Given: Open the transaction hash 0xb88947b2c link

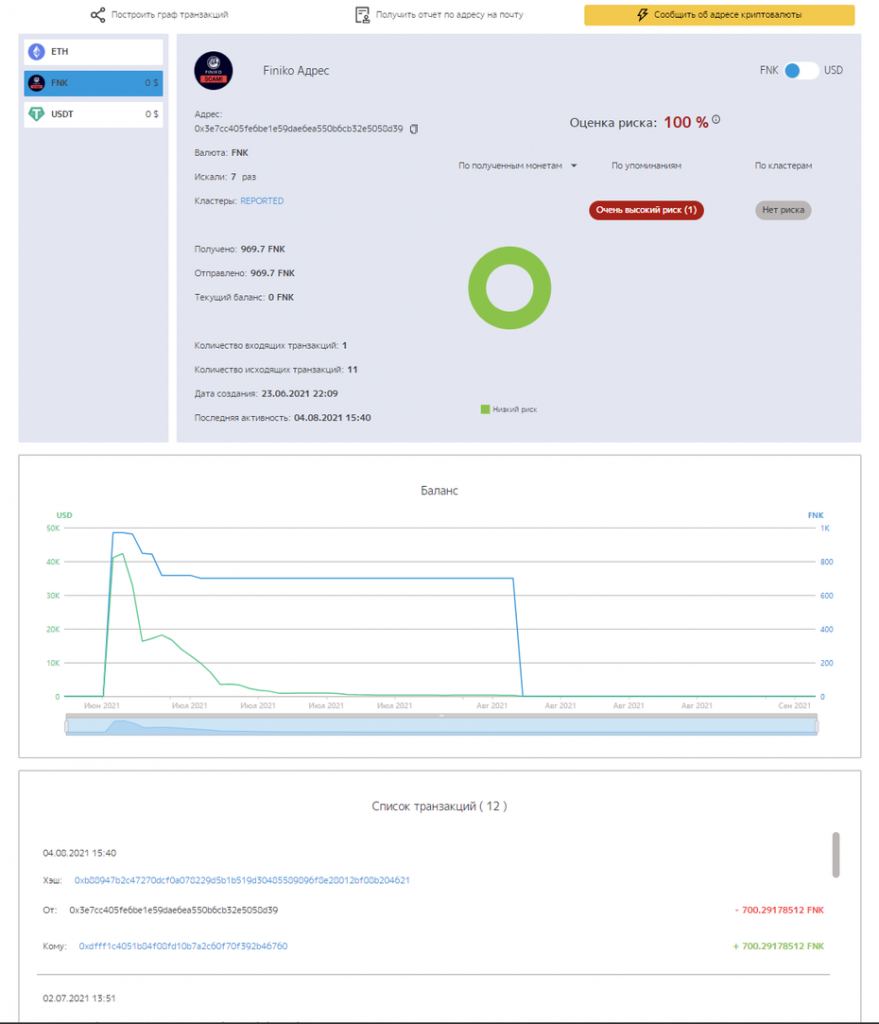Looking at the screenshot, I should pos(242,880).
